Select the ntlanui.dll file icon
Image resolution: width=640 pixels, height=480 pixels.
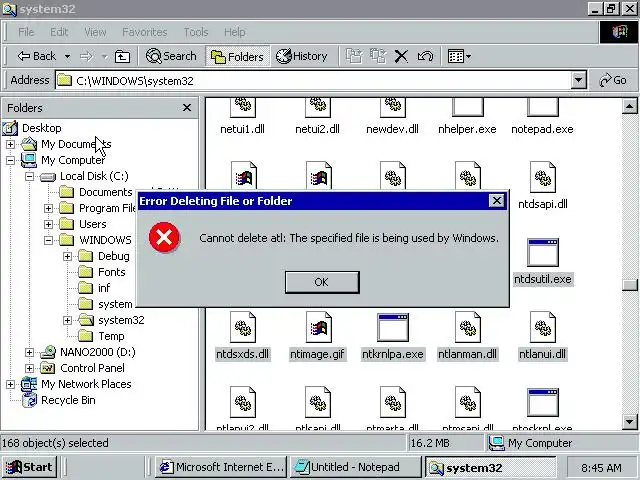coord(543,327)
